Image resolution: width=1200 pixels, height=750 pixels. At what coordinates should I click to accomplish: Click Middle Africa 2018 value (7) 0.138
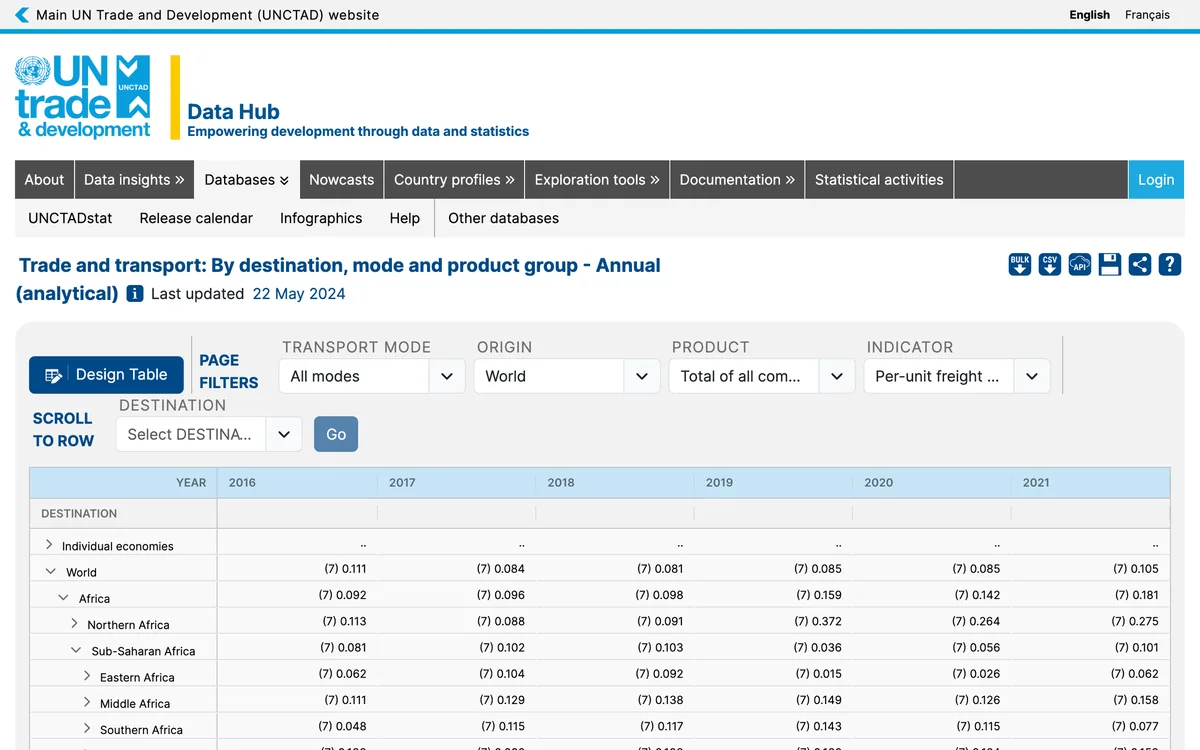point(660,700)
